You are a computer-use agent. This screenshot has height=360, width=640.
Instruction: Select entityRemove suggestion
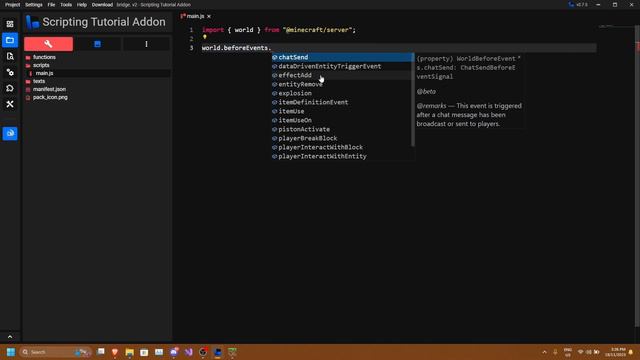pyautogui.click(x=342, y=84)
